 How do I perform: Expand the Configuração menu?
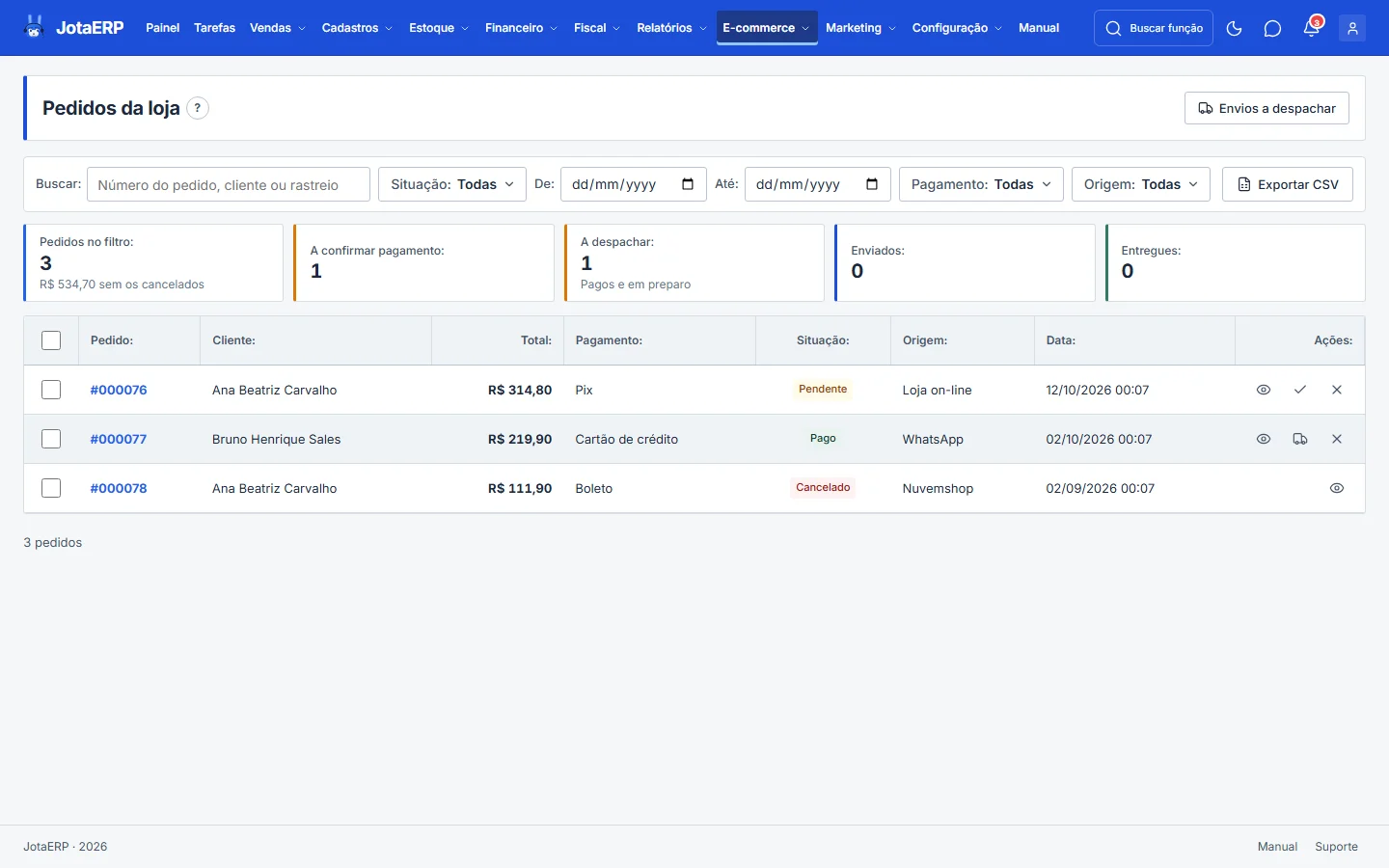pyautogui.click(x=957, y=28)
